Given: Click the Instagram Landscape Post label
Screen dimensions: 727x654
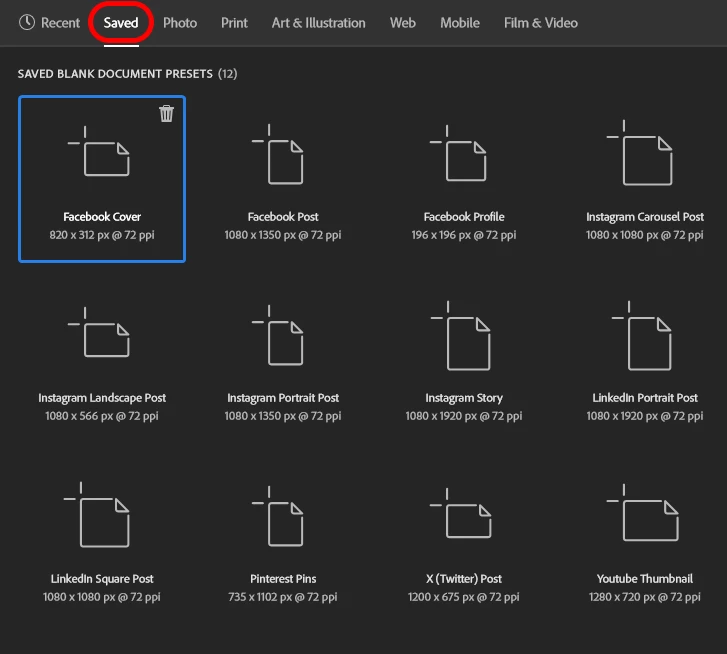Looking at the screenshot, I should (102, 398).
